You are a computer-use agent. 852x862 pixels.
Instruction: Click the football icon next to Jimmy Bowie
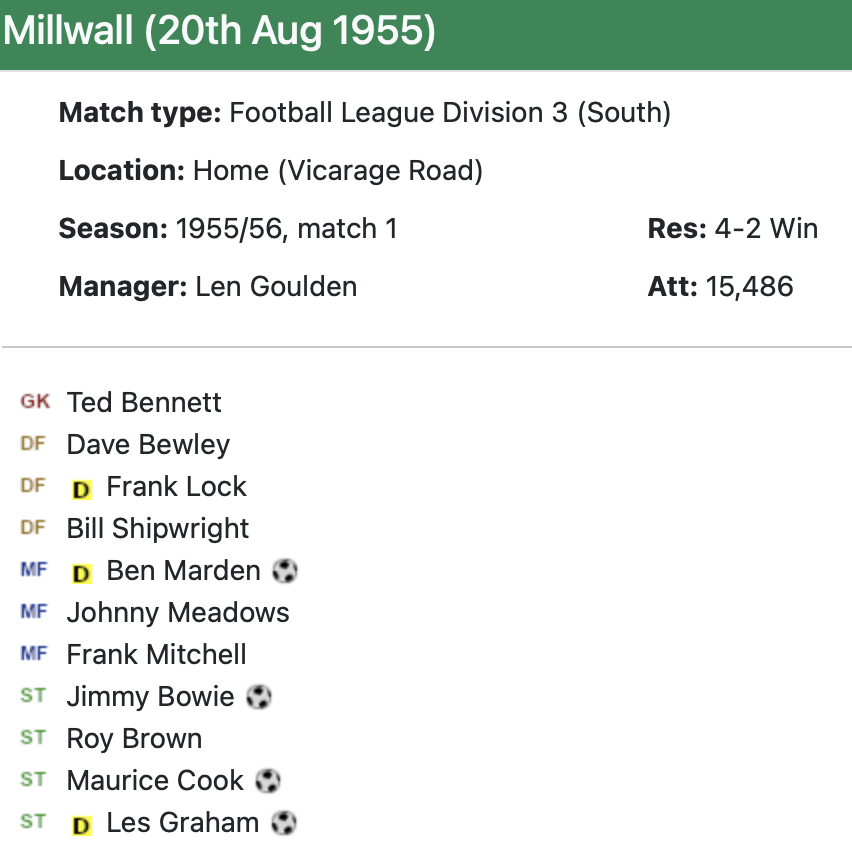click(x=259, y=697)
